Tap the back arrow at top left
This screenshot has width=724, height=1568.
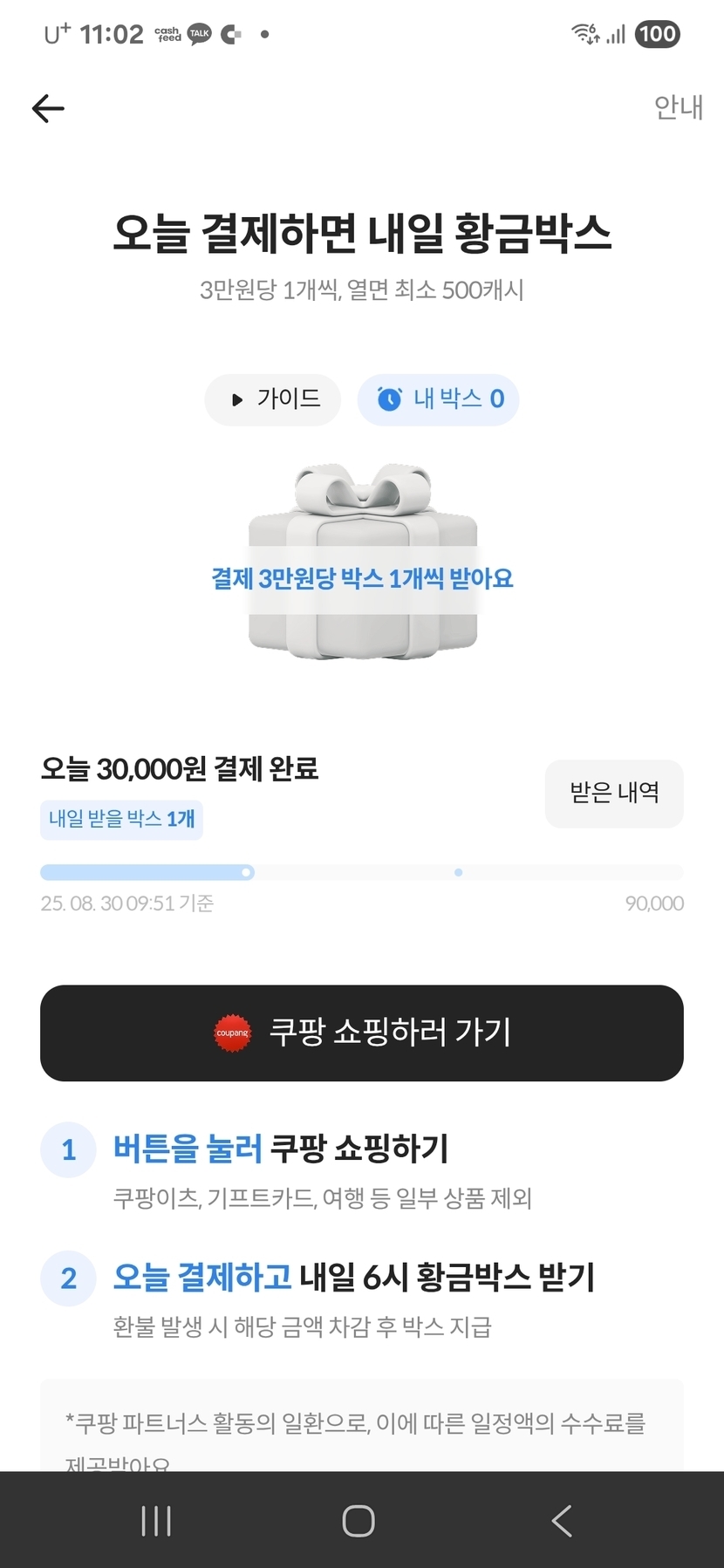[x=48, y=108]
